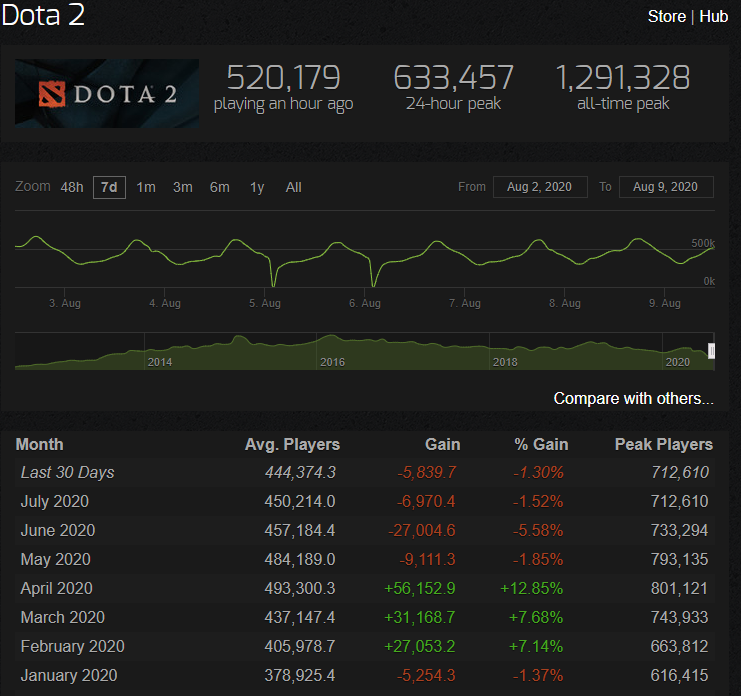Select the 6m zoom range
The image size is (741, 696).
pyautogui.click(x=220, y=188)
